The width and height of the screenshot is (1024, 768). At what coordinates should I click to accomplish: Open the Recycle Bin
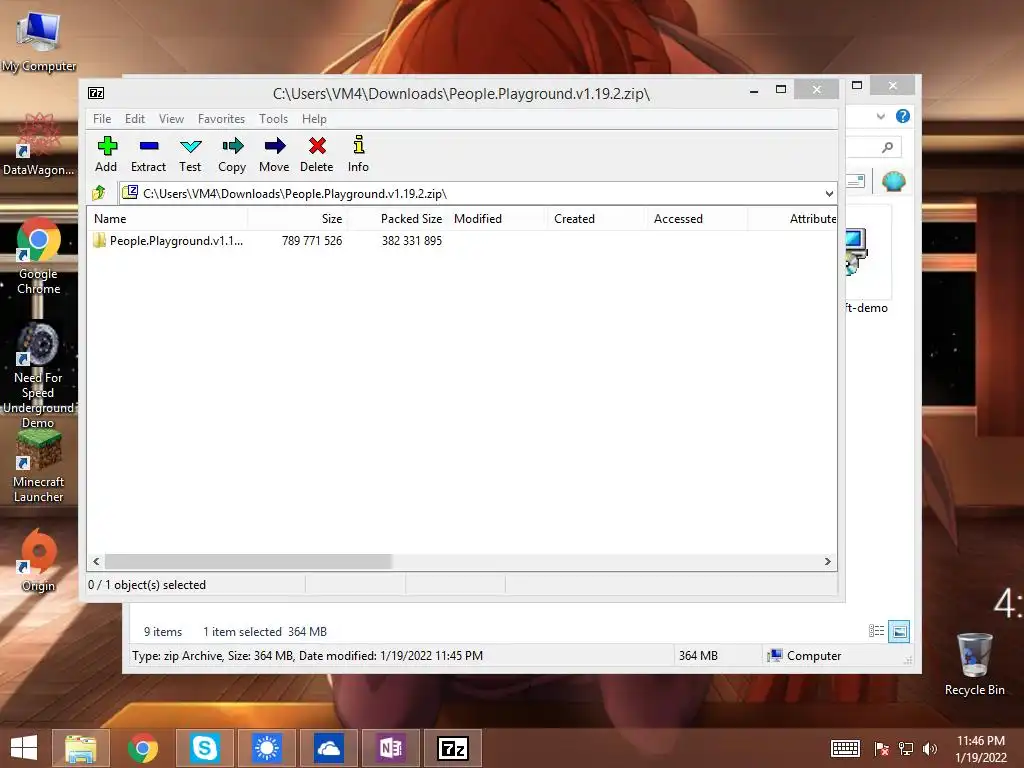coord(975,664)
